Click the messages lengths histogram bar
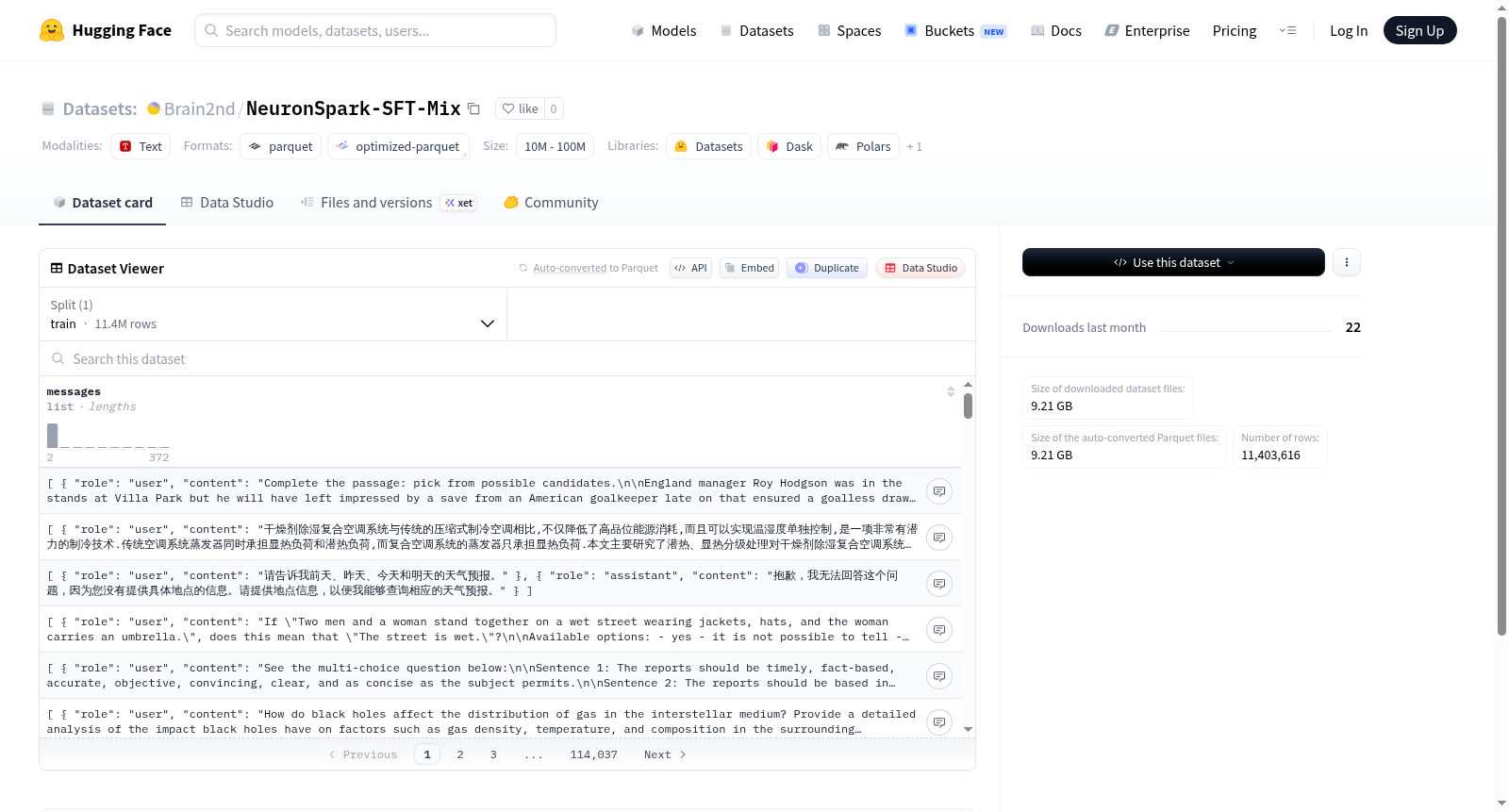1509x812 pixels. click(53, 436)
